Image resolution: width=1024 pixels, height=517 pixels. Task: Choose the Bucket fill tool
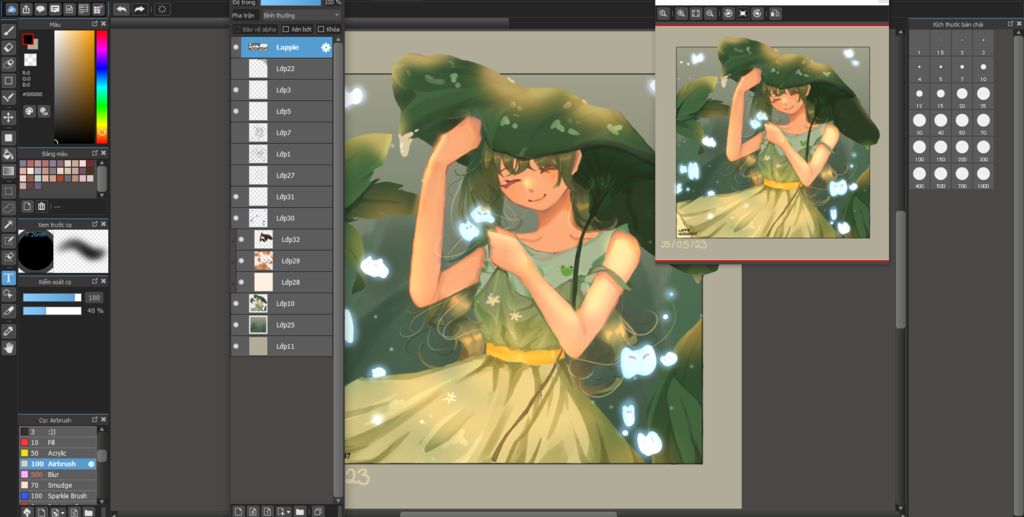[9, 154]
